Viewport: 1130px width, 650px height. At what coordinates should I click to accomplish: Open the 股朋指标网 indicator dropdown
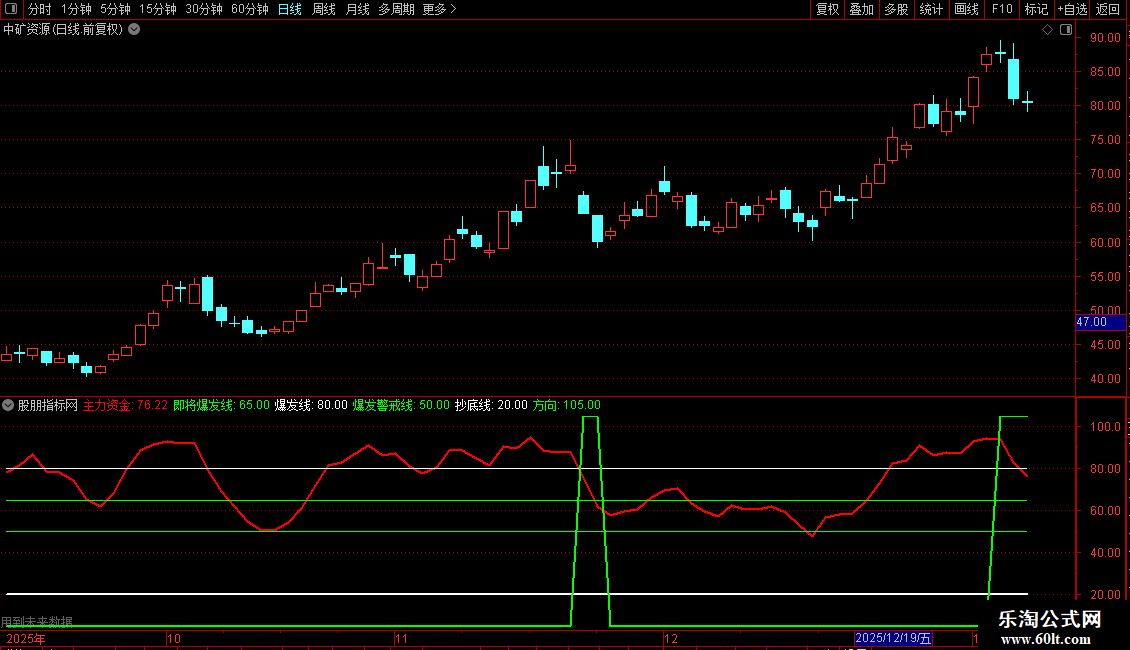pos(8,405)
